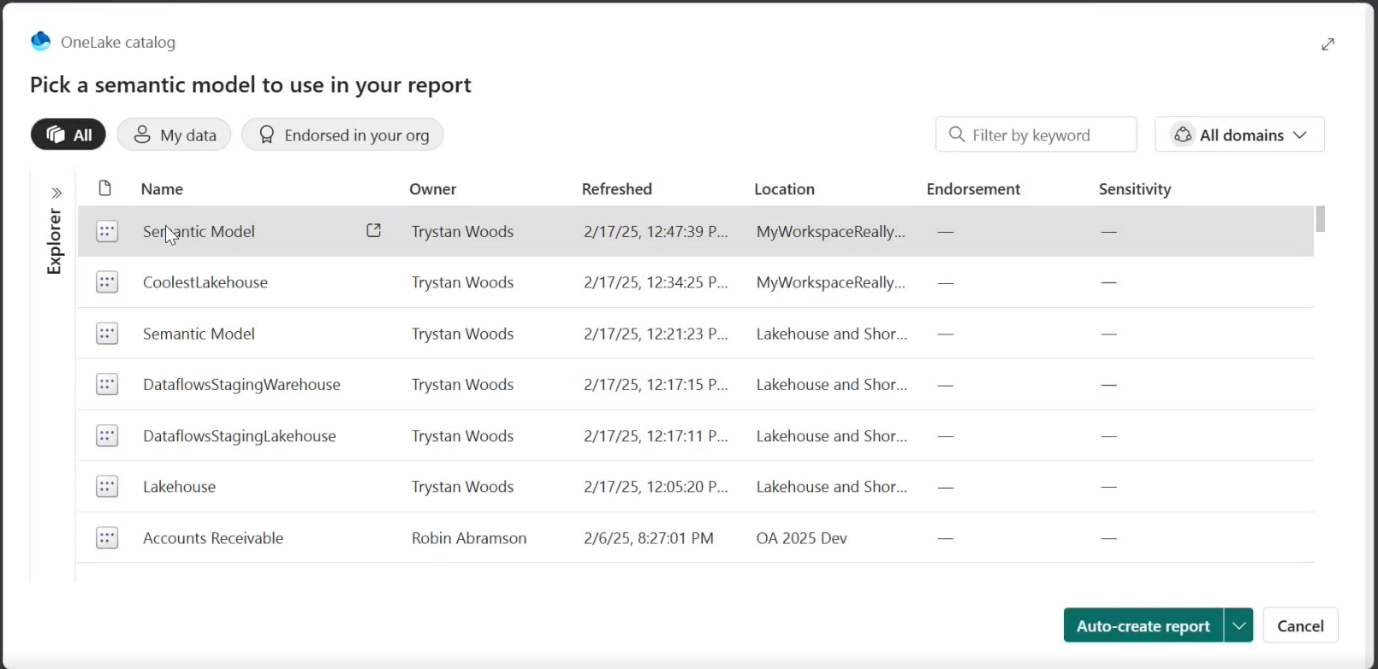1378x669 pixels.
Task: Open the Auto-create report dropdown chevron
Action: point(1239,625)
